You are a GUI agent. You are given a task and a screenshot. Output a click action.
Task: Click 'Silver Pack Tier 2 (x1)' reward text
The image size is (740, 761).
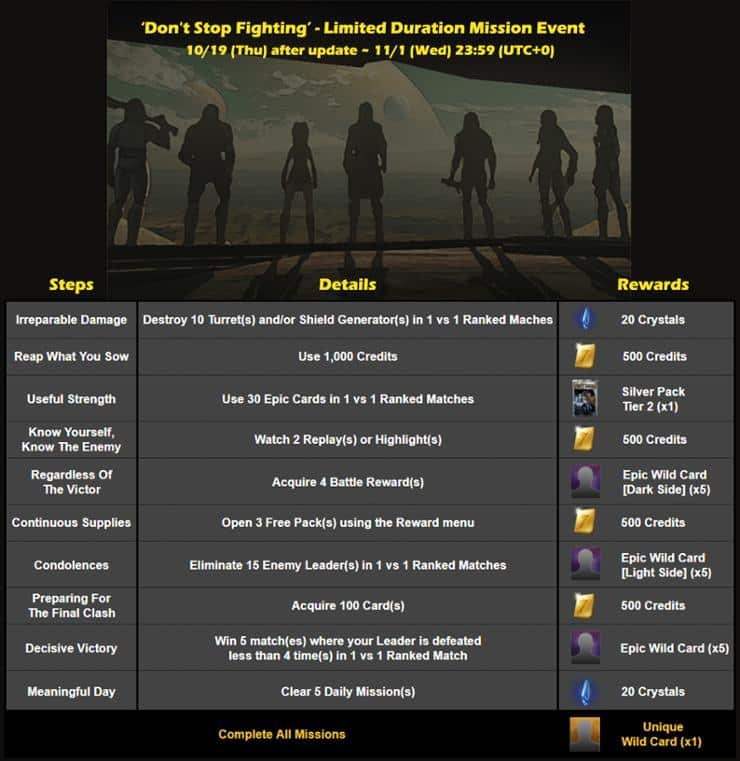point(653,398)
